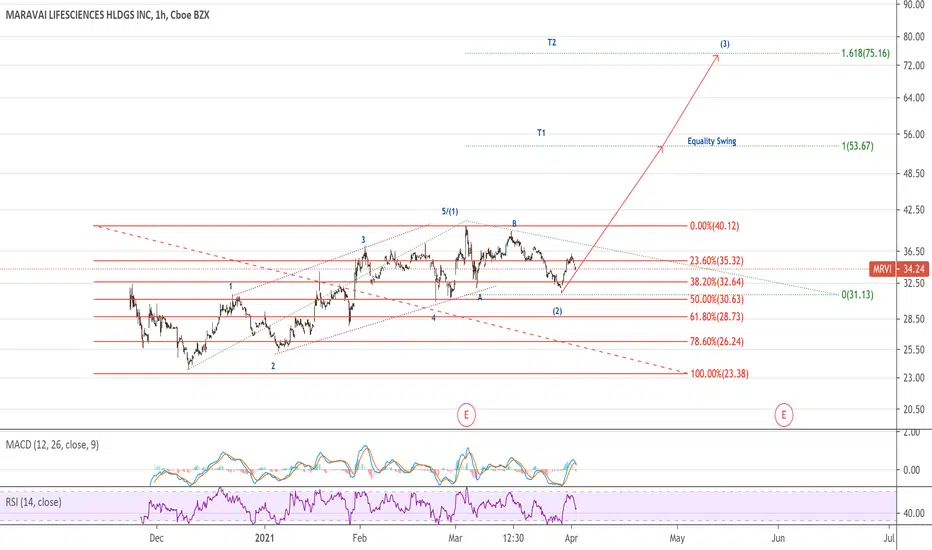Open the MACD (12, 26, close, 9) indicator label

tap(52, 445)
